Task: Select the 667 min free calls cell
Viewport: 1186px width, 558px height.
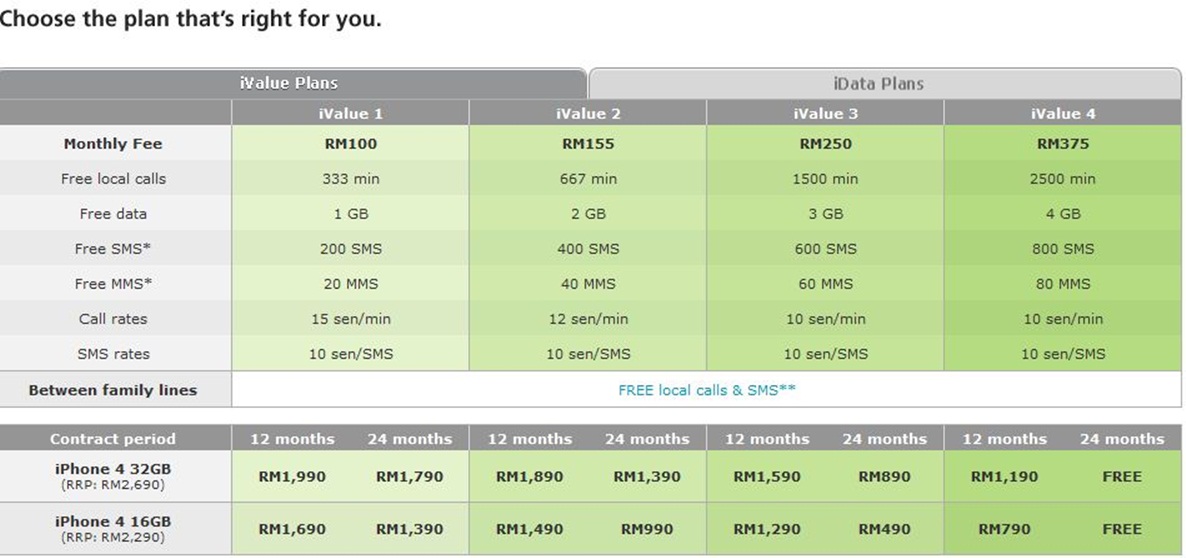Action: (x=588, y=179)
